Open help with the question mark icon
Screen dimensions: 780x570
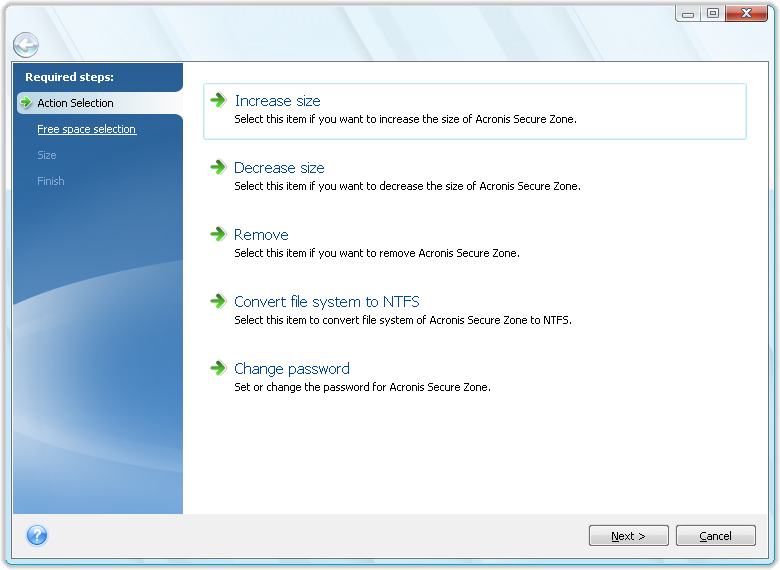pos(37,536)
